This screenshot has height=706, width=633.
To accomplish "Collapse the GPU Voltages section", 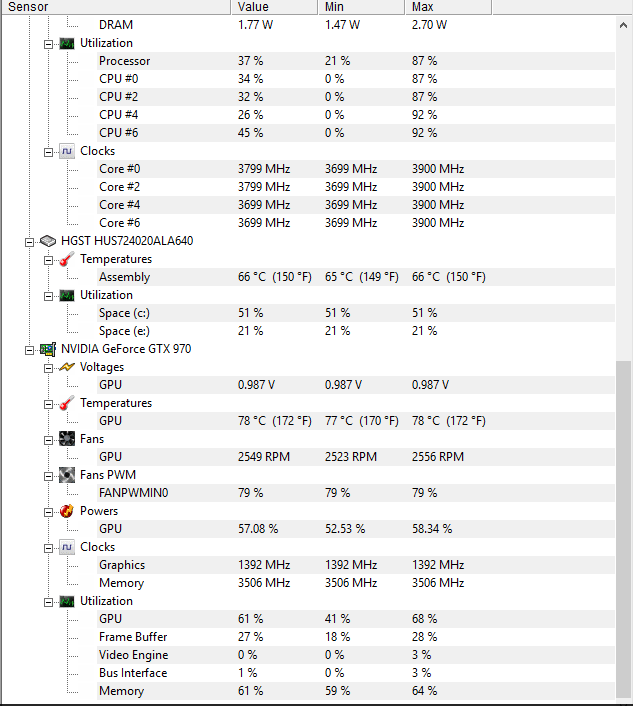I will click(48, 368).
